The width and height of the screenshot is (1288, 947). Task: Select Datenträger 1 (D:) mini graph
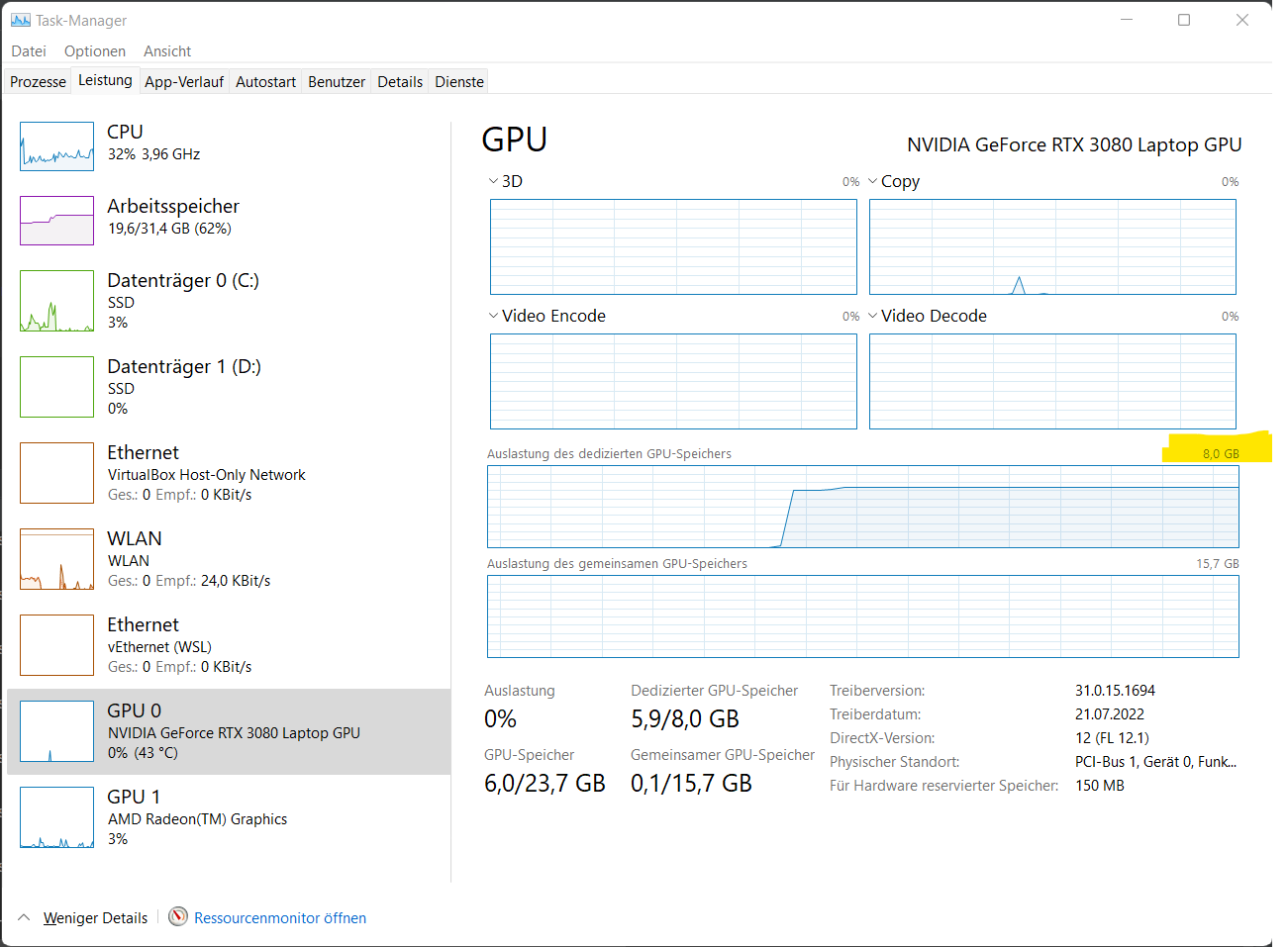[56, 387]
